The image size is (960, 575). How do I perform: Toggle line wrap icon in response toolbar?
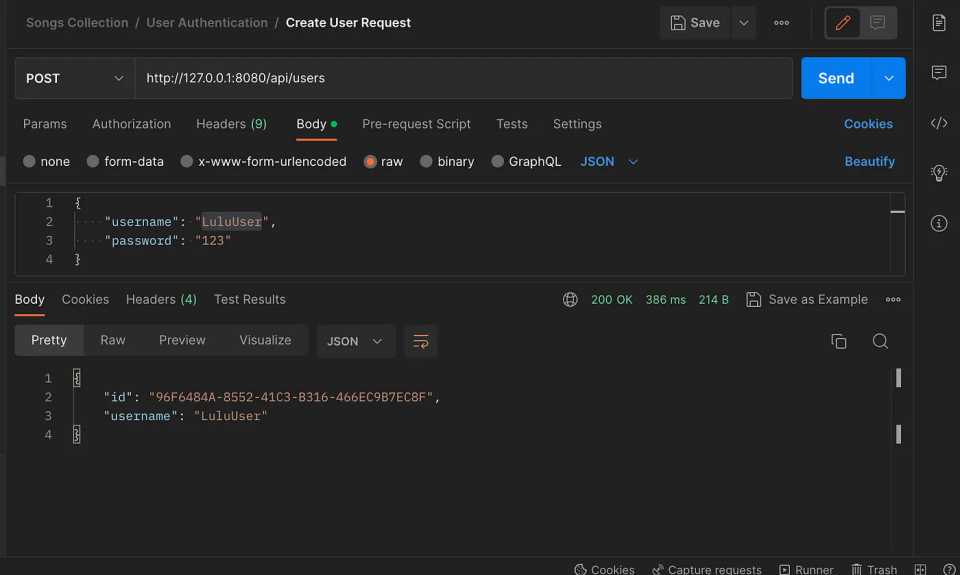[421, 341]
